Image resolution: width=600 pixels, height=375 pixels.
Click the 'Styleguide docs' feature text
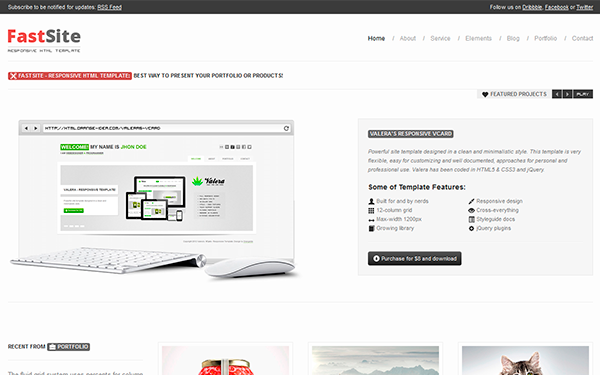(x=496, y=219)
